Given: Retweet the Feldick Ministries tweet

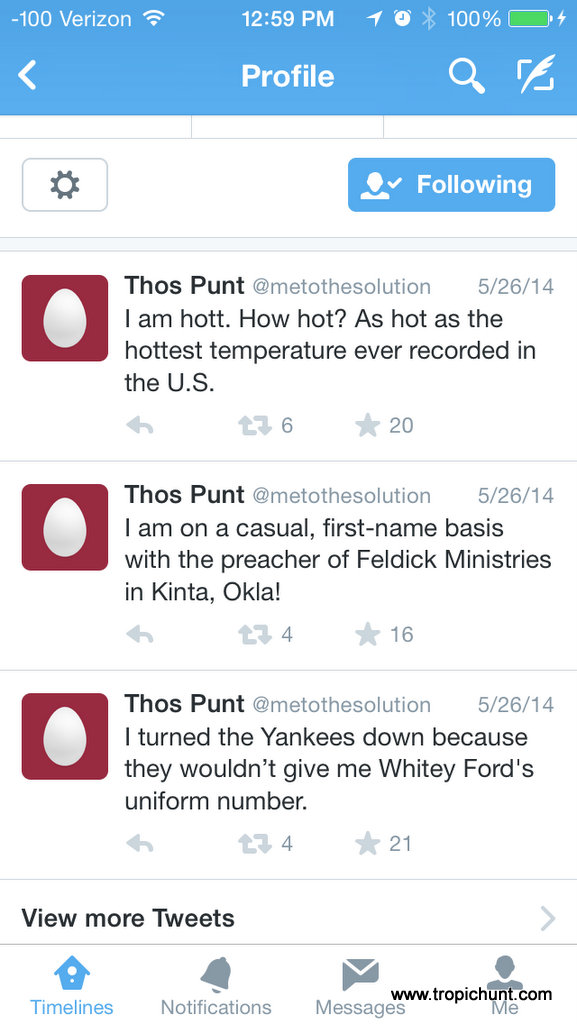Looking at the screenshot, I should point(255,635).
